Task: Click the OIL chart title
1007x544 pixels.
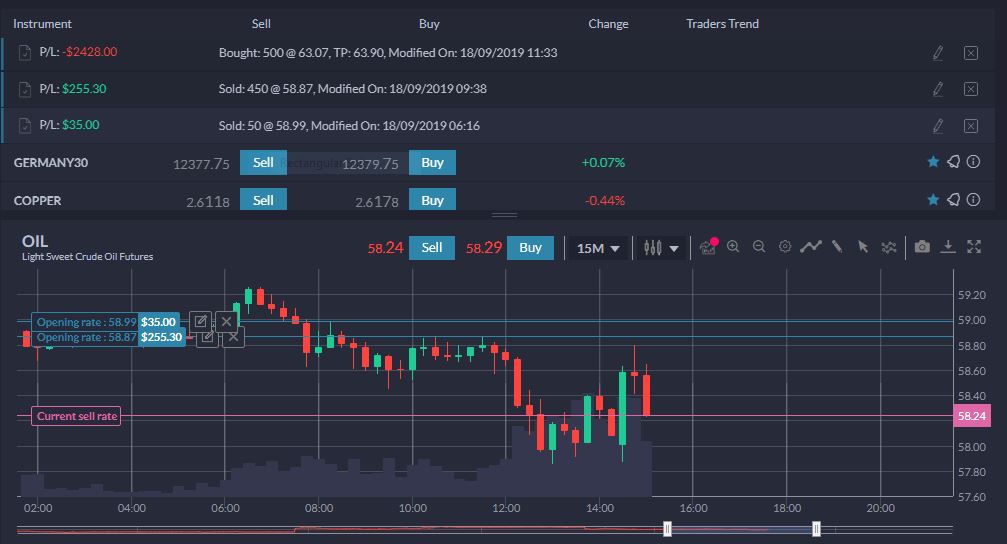Action: pos(35,241)
